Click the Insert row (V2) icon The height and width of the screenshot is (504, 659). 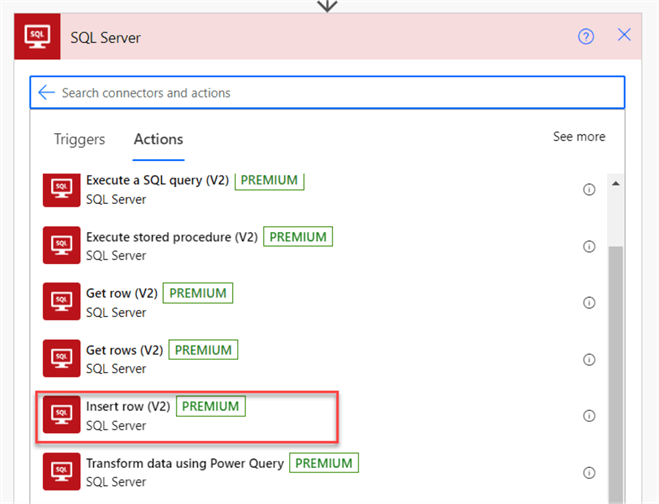[61, 414]
